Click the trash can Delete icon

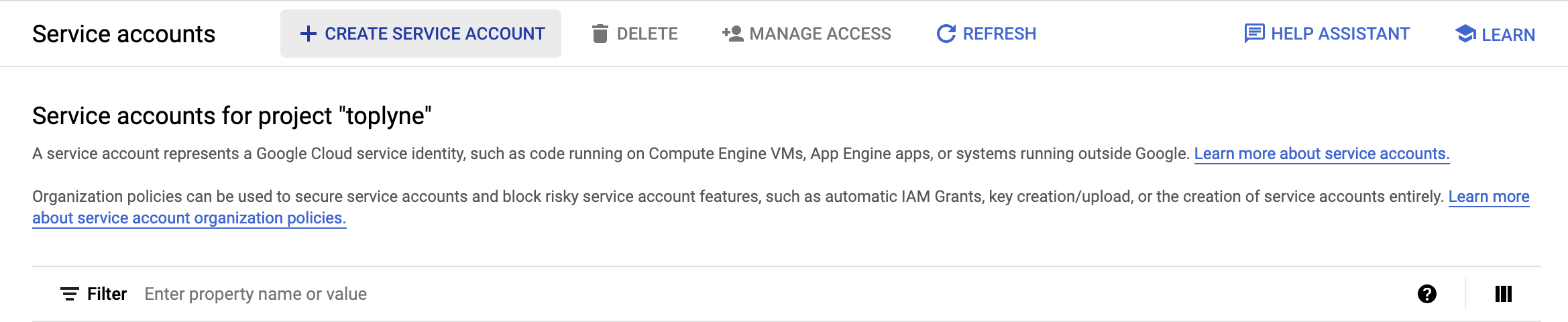click(600, 34)
